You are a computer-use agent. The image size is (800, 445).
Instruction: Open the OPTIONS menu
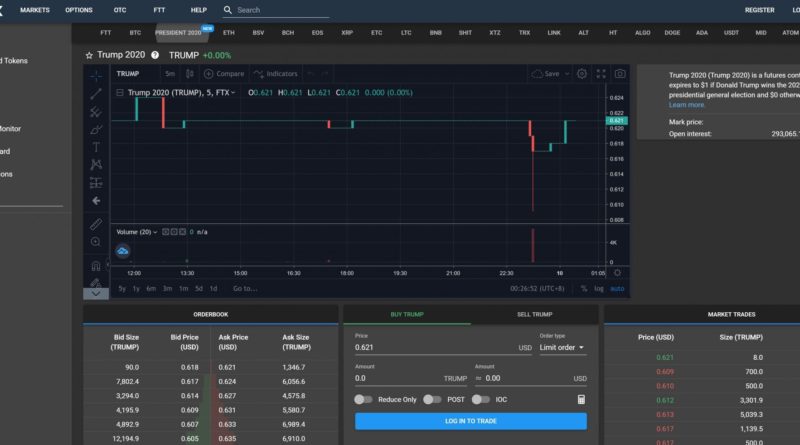pos(79,10)
